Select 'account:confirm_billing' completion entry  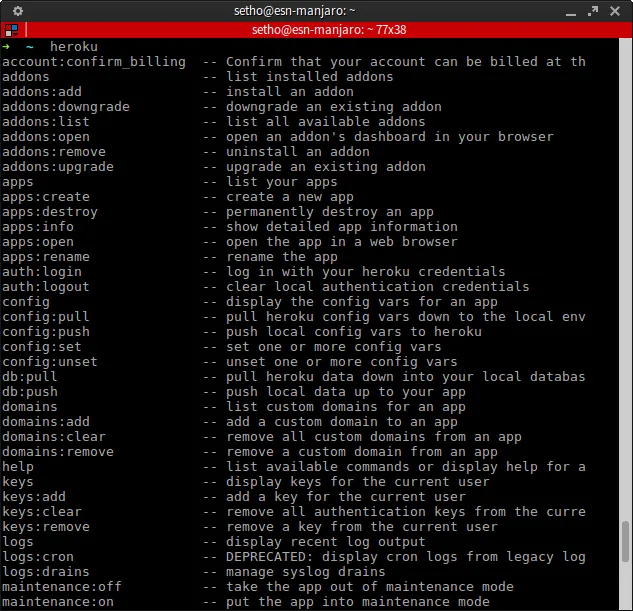pos(94,62)
